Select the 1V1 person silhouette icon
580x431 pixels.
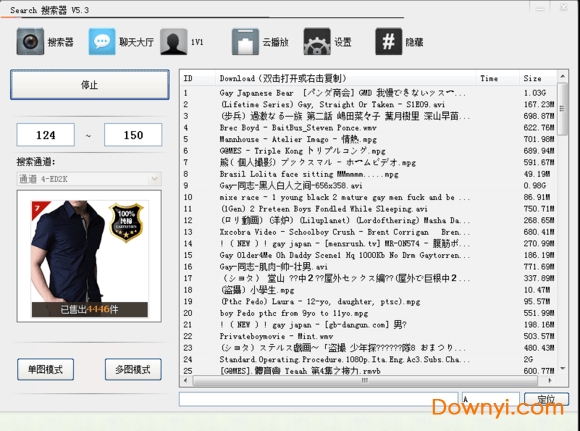174,41
